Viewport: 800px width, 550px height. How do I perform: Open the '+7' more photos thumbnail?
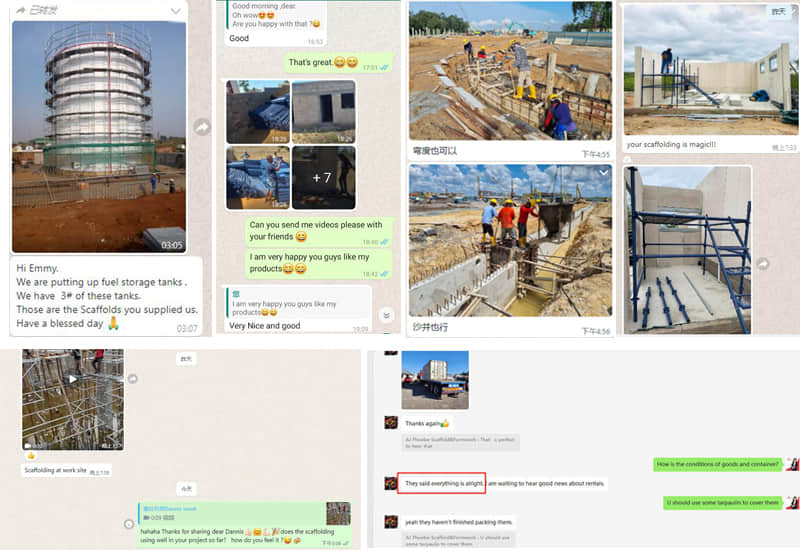tap(323, 177)
